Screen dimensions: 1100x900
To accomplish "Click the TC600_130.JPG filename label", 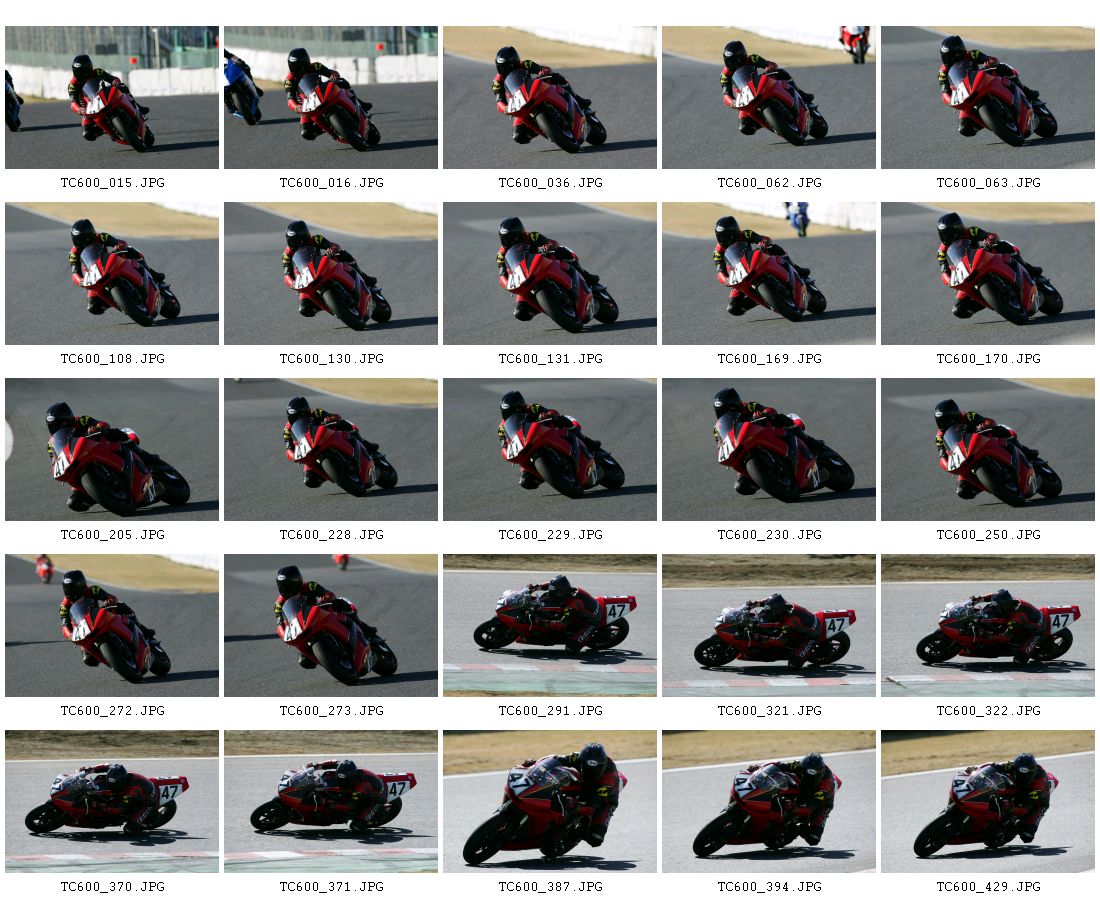I will [x=331, y=358].
